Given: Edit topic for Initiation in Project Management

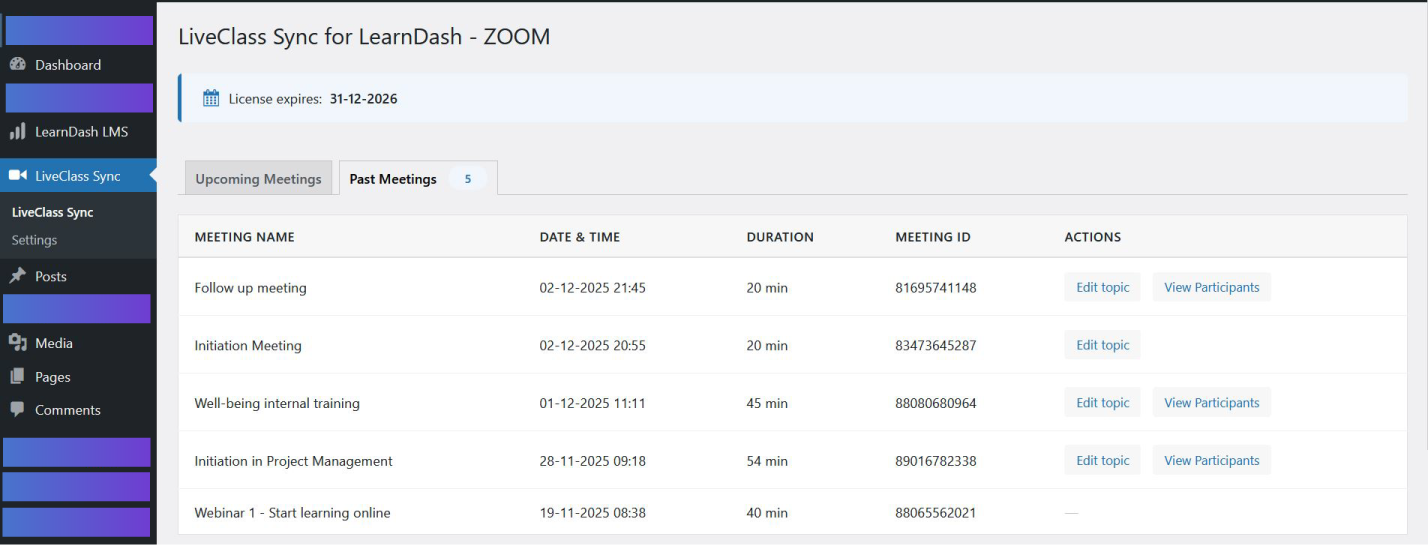Looking at the screenshot, I should (x=1102, y=461).
